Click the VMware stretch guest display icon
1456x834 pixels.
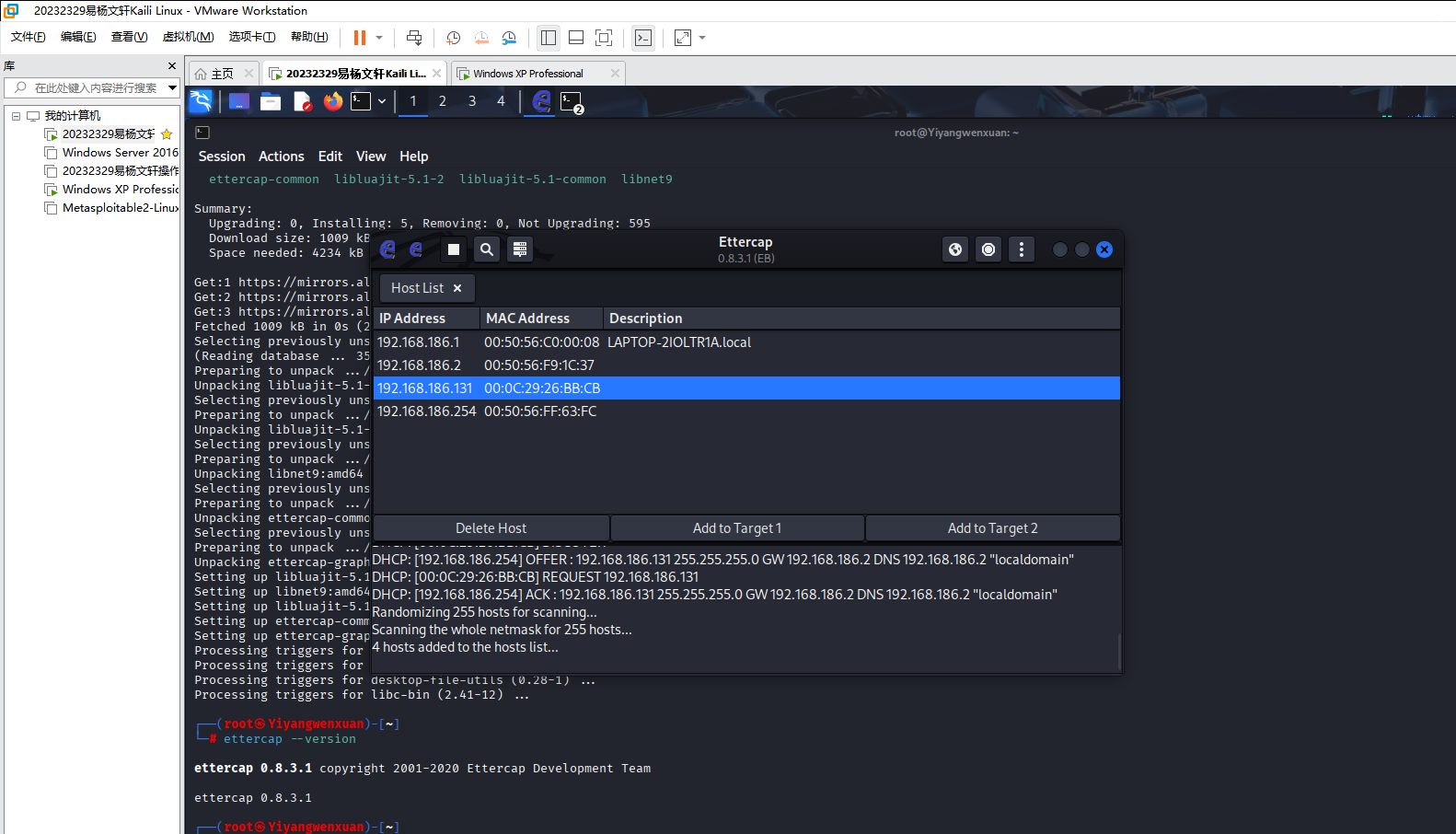[x=683, y=38]
